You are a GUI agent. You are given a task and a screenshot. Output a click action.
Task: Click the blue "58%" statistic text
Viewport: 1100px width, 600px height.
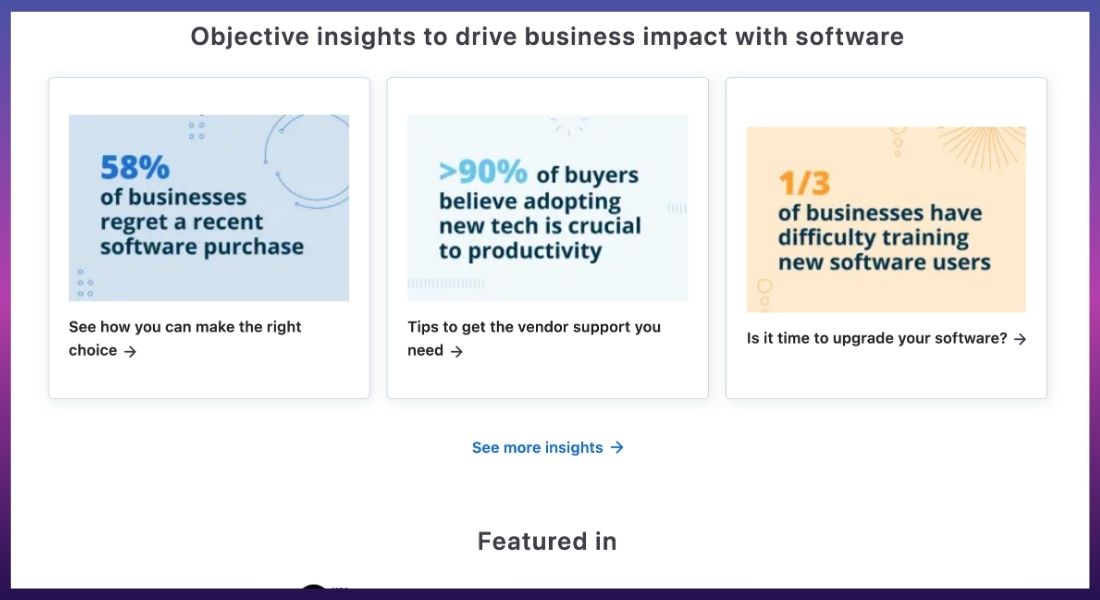[x=135, y=168]
